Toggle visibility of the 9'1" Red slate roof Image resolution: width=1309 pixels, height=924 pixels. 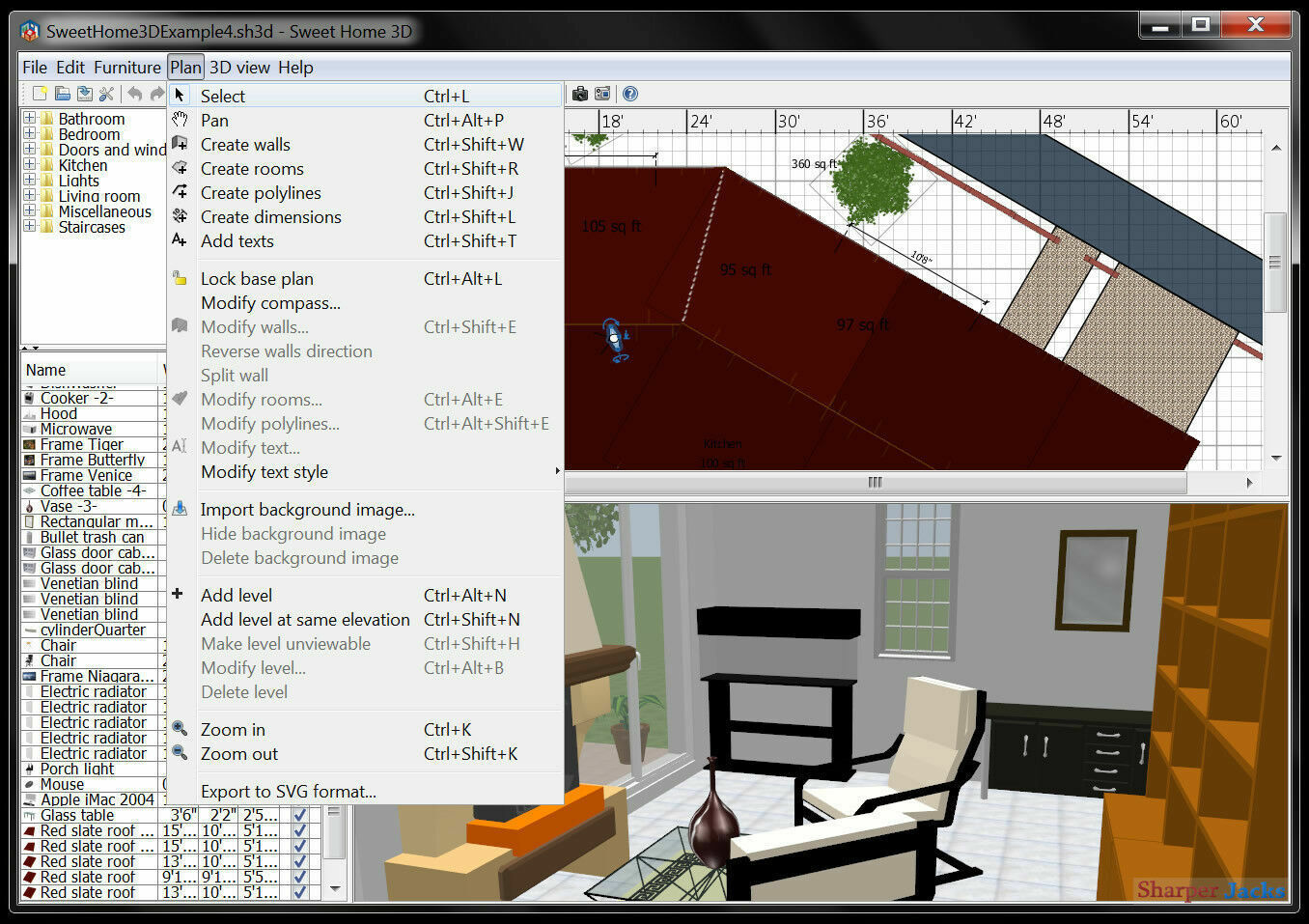(300, 877)
